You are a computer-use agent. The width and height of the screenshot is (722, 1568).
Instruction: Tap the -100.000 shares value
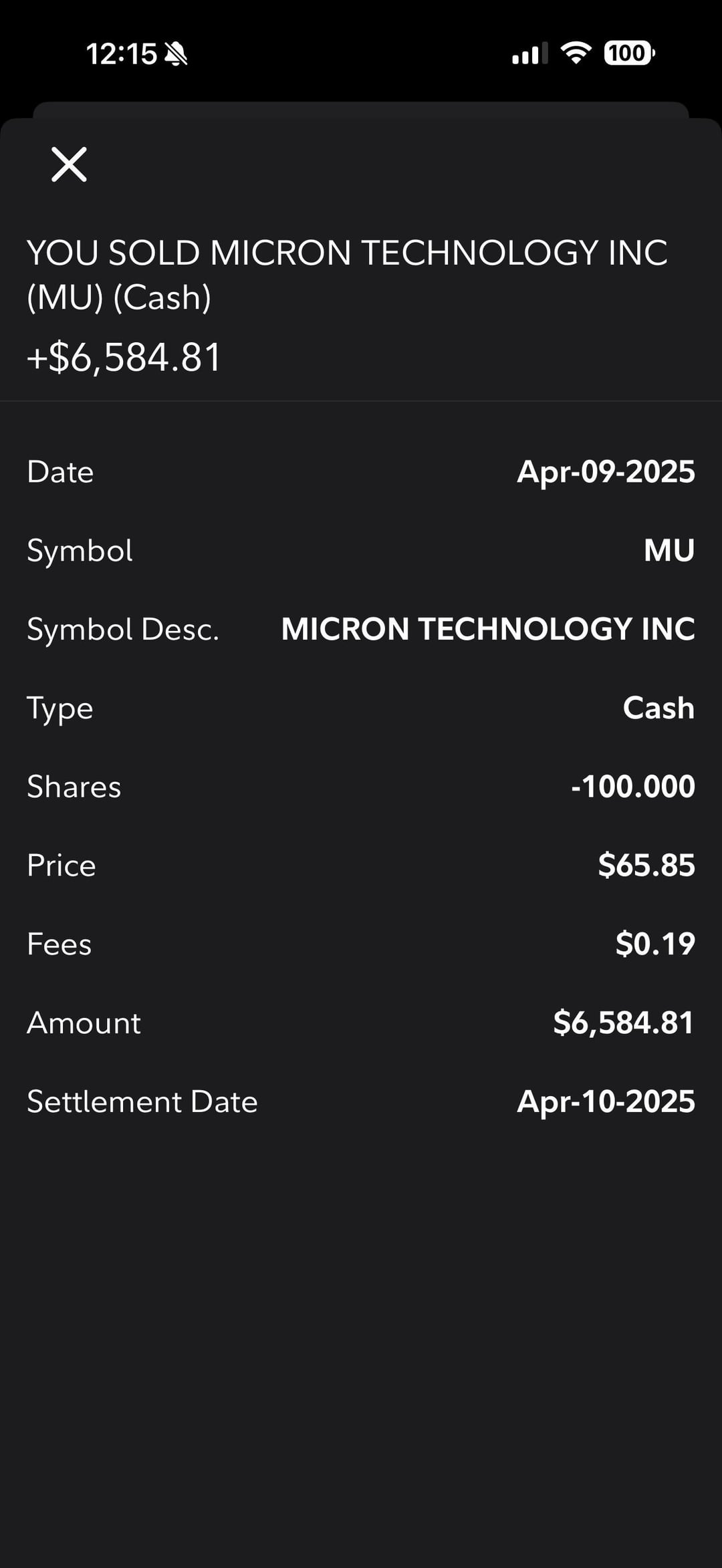(x=632, y=787)
